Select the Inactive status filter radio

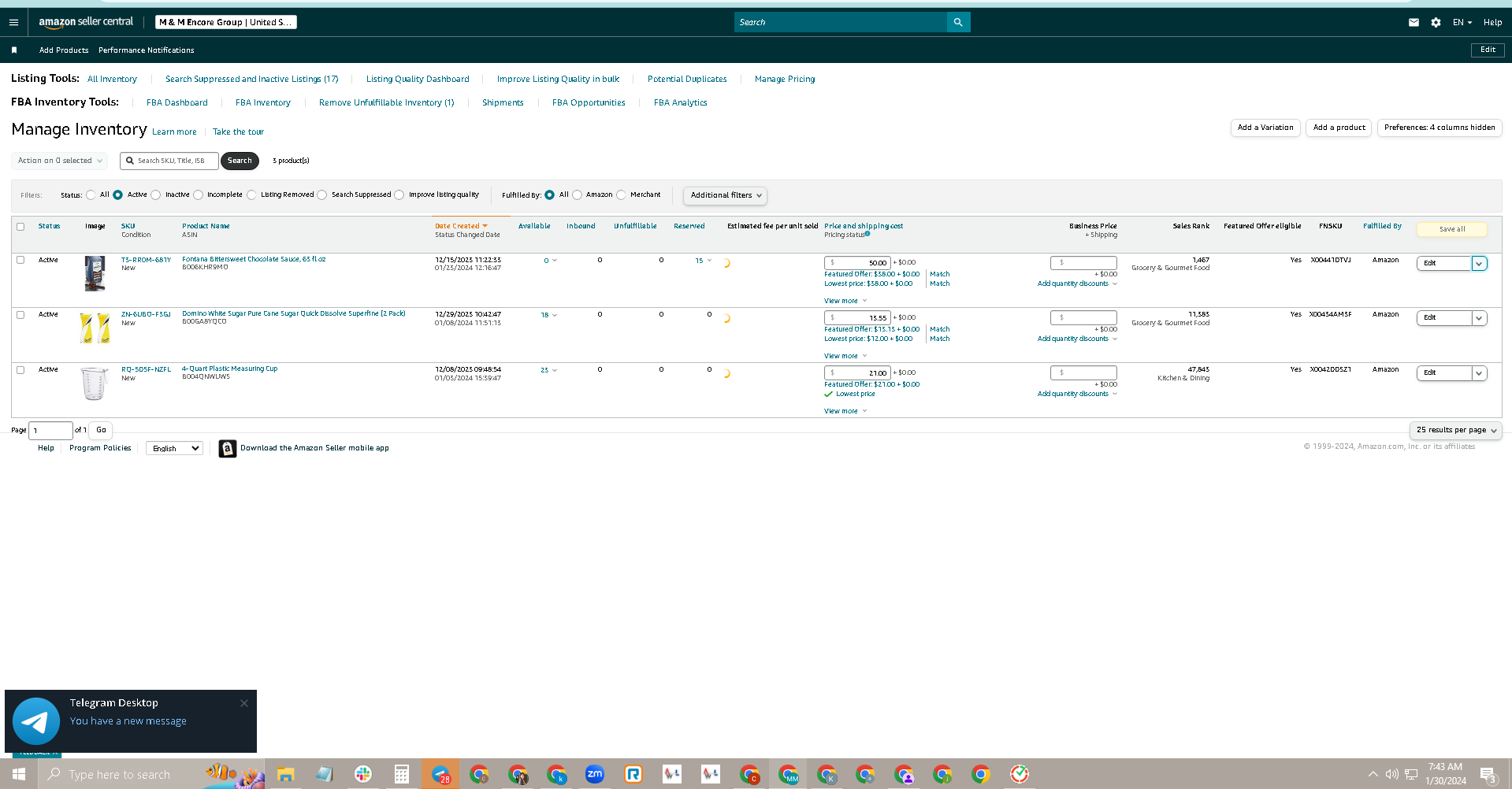tap(156, 195)
